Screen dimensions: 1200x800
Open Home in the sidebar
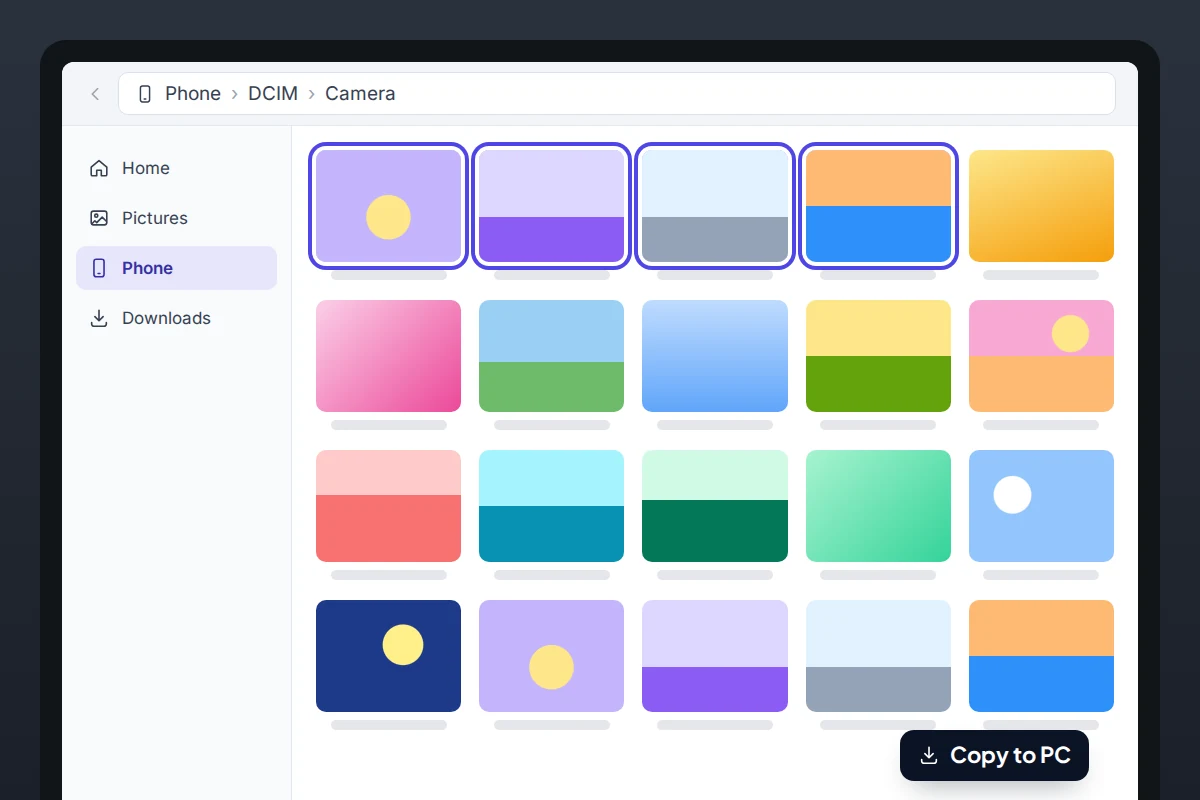[176, 168]
